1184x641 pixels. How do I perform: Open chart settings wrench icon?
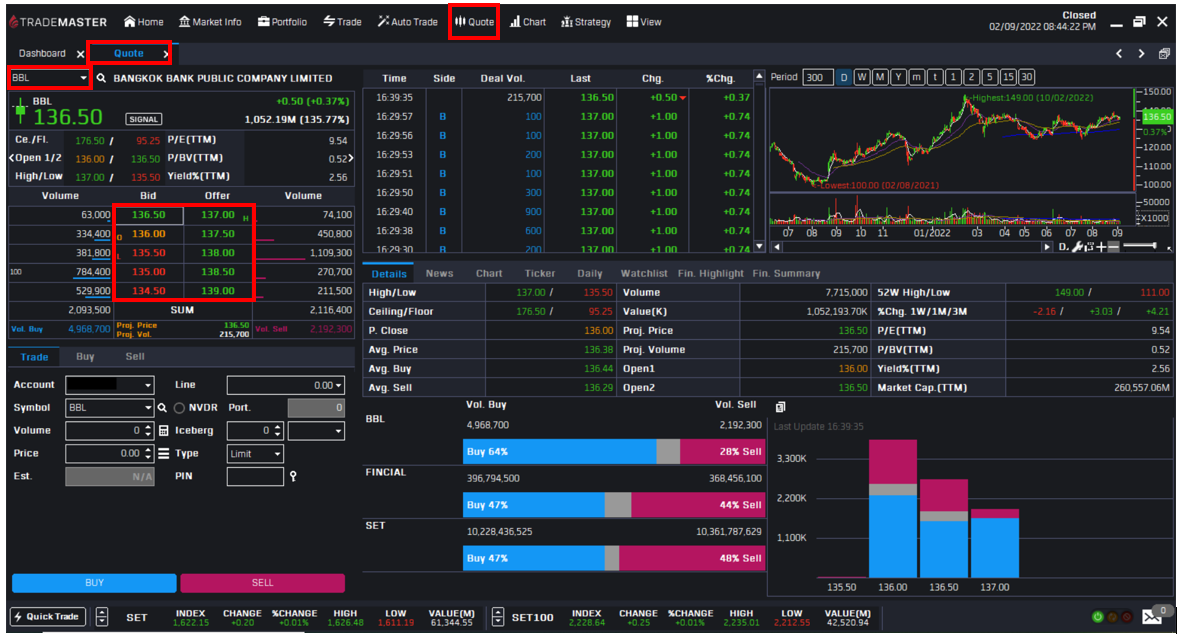click(x=1078, y=247)
